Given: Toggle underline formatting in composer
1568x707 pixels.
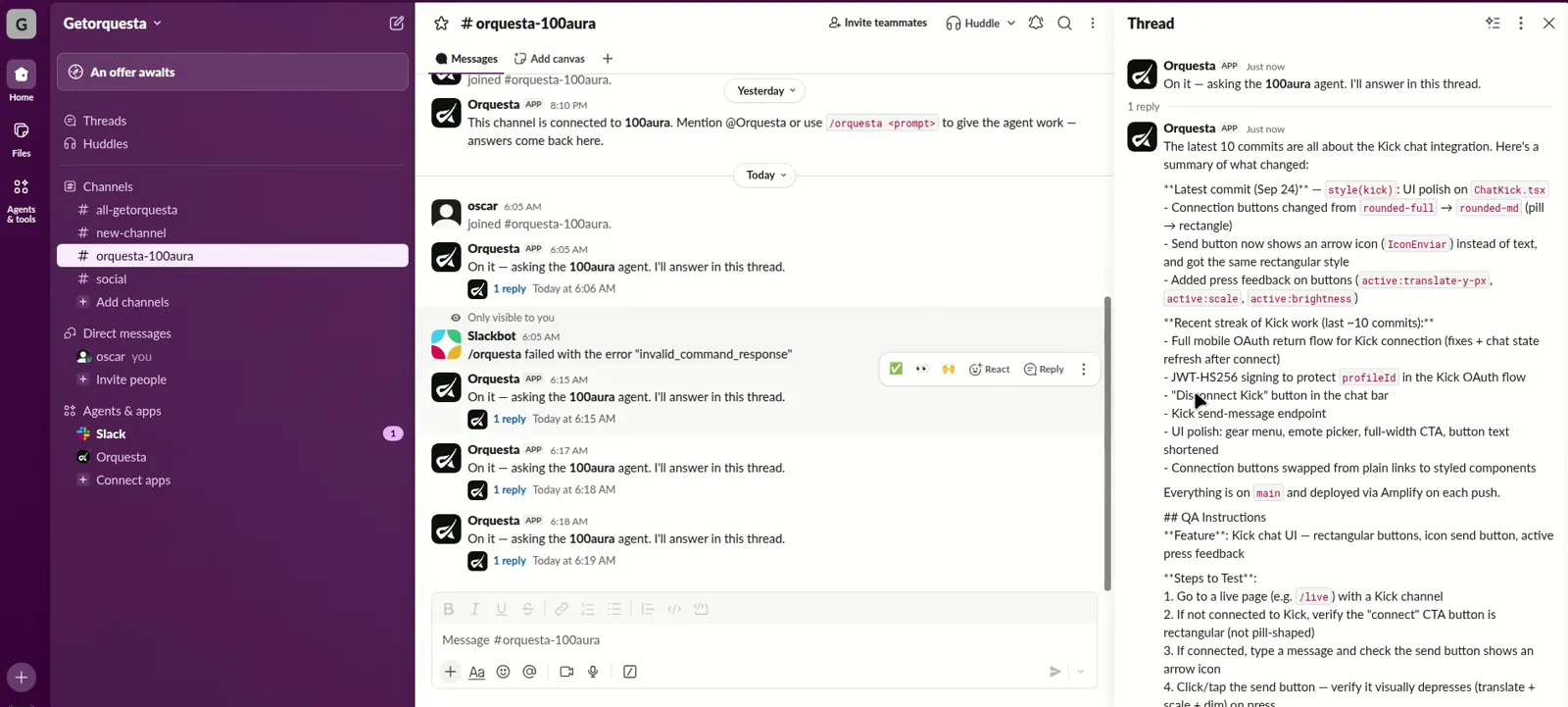Looking at the screenshot, I should click(x=502, y=609).
